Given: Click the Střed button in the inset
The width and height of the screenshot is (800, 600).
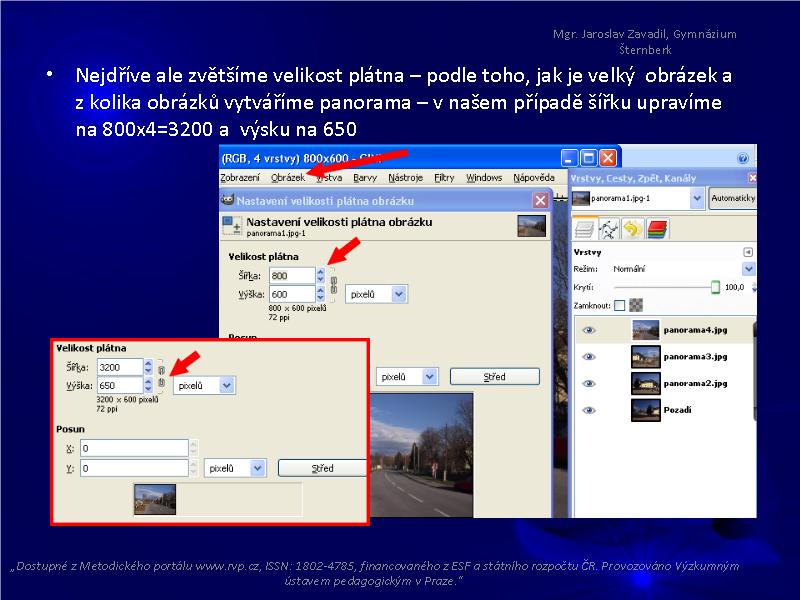Looking at the screenshot, I should tap(322, 468).
